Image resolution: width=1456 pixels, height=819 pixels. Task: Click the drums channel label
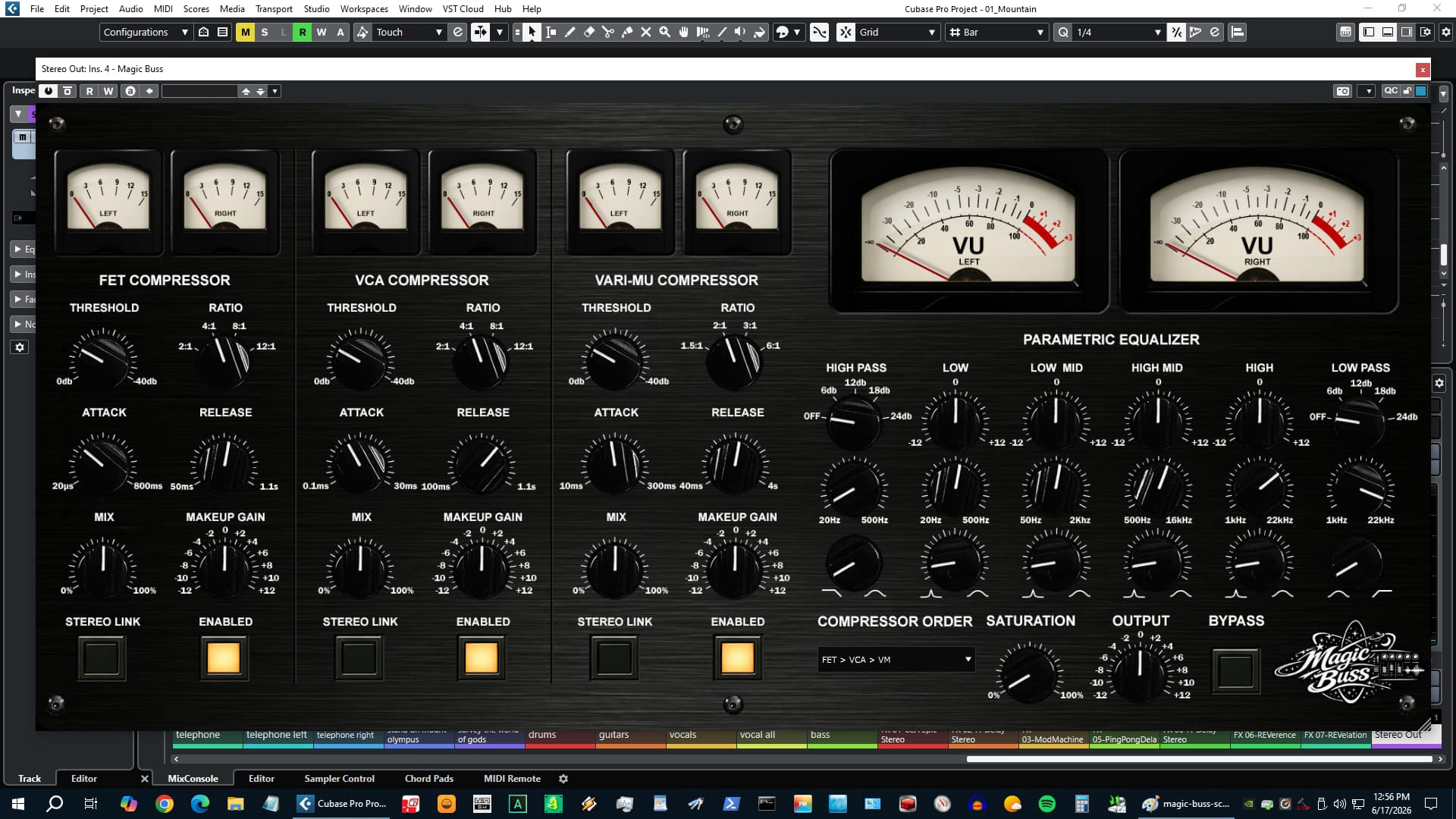click(x=560, y=736)
